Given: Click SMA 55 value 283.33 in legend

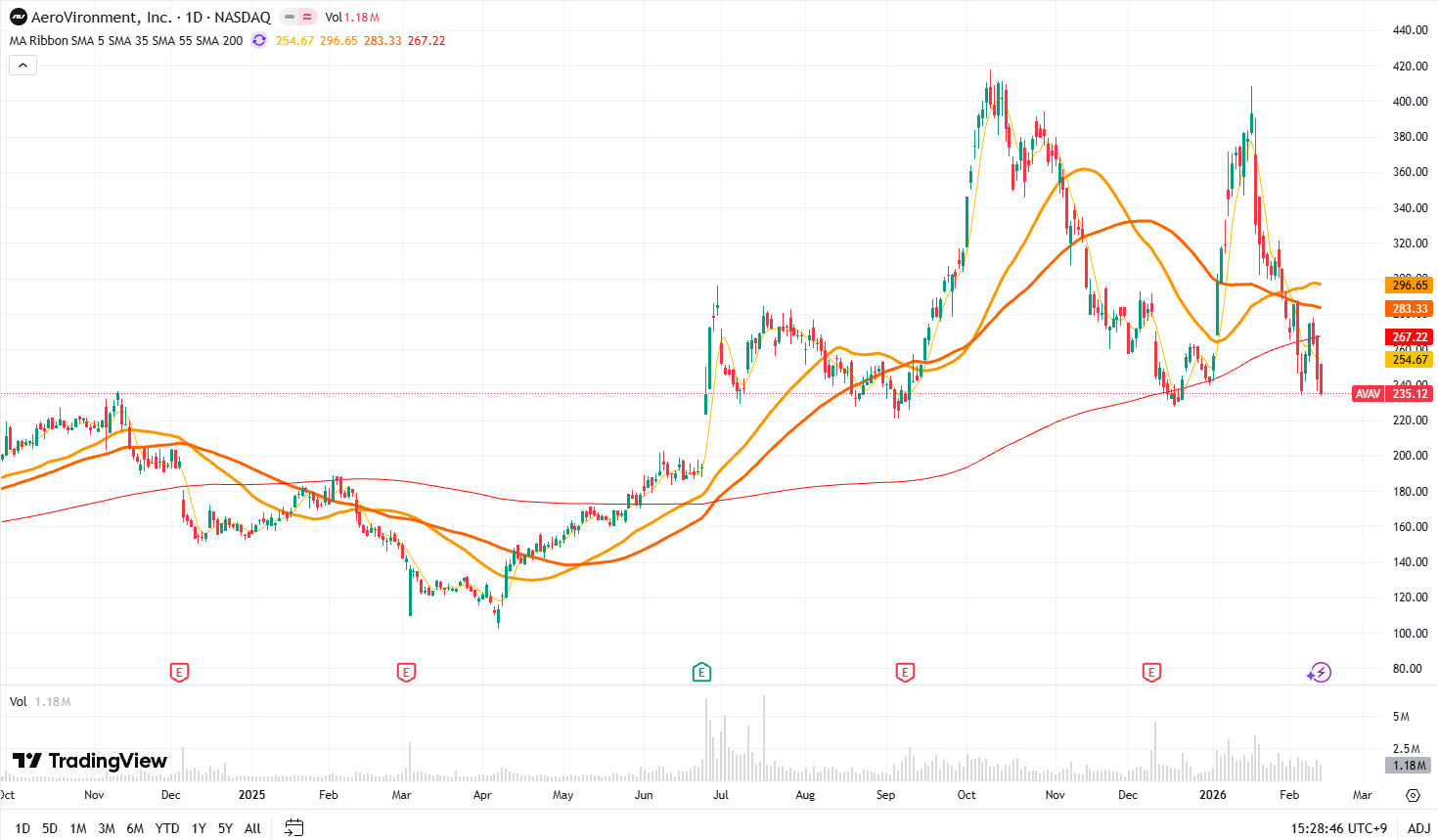Looking at the screenshot, I should pos(382,40).
